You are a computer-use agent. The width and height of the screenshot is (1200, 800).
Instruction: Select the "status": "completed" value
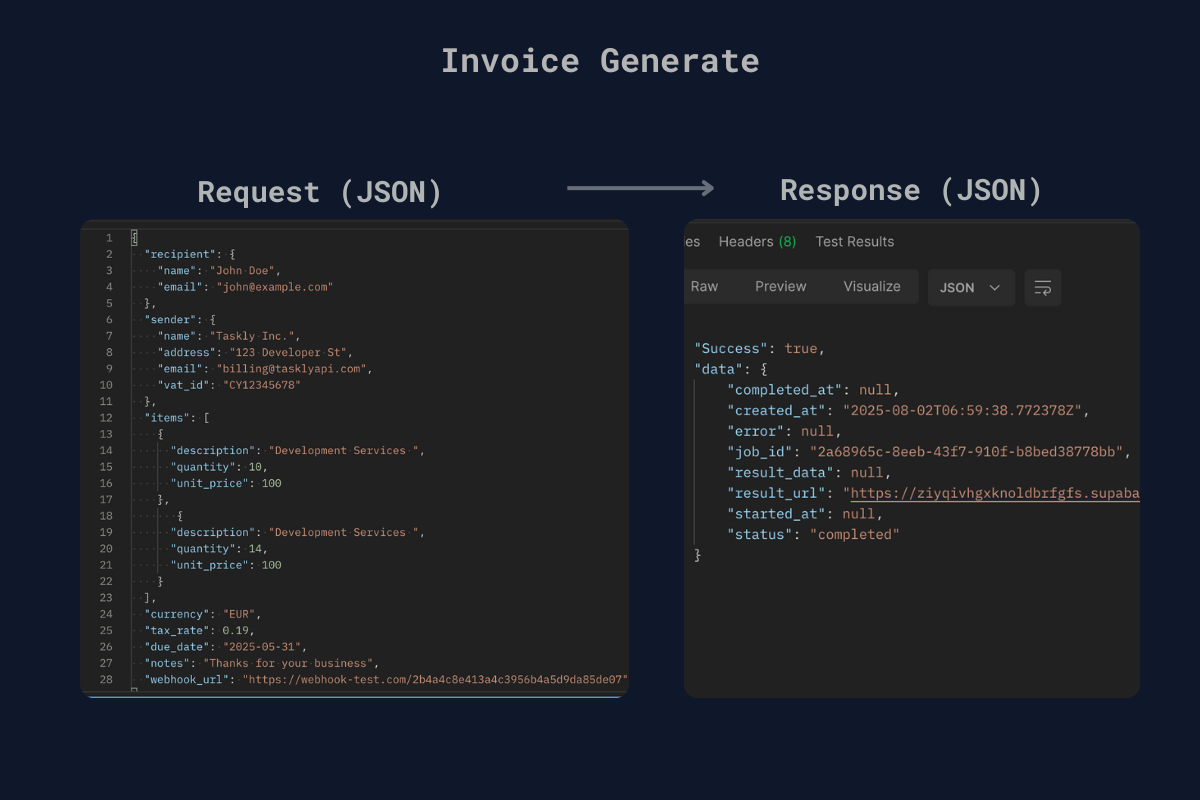[855, 534]
